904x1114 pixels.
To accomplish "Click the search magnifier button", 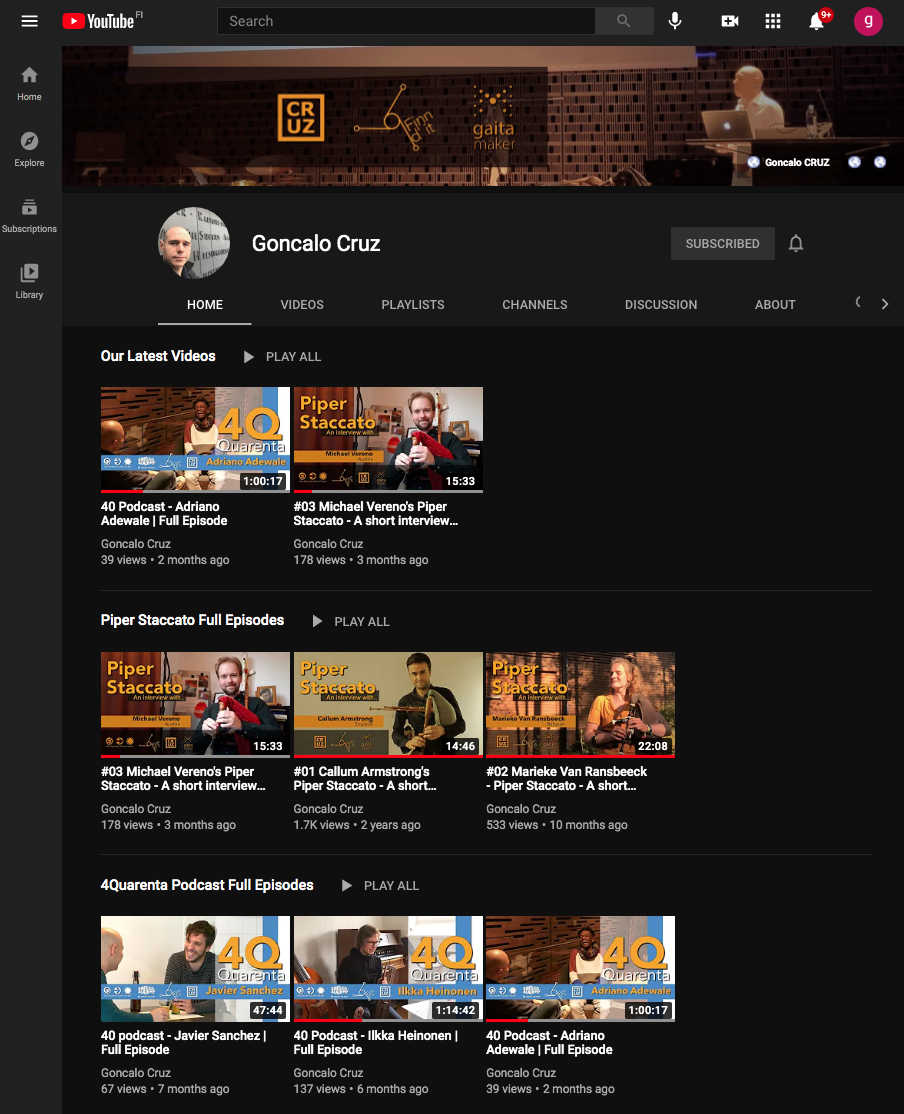I will (624, 20).
